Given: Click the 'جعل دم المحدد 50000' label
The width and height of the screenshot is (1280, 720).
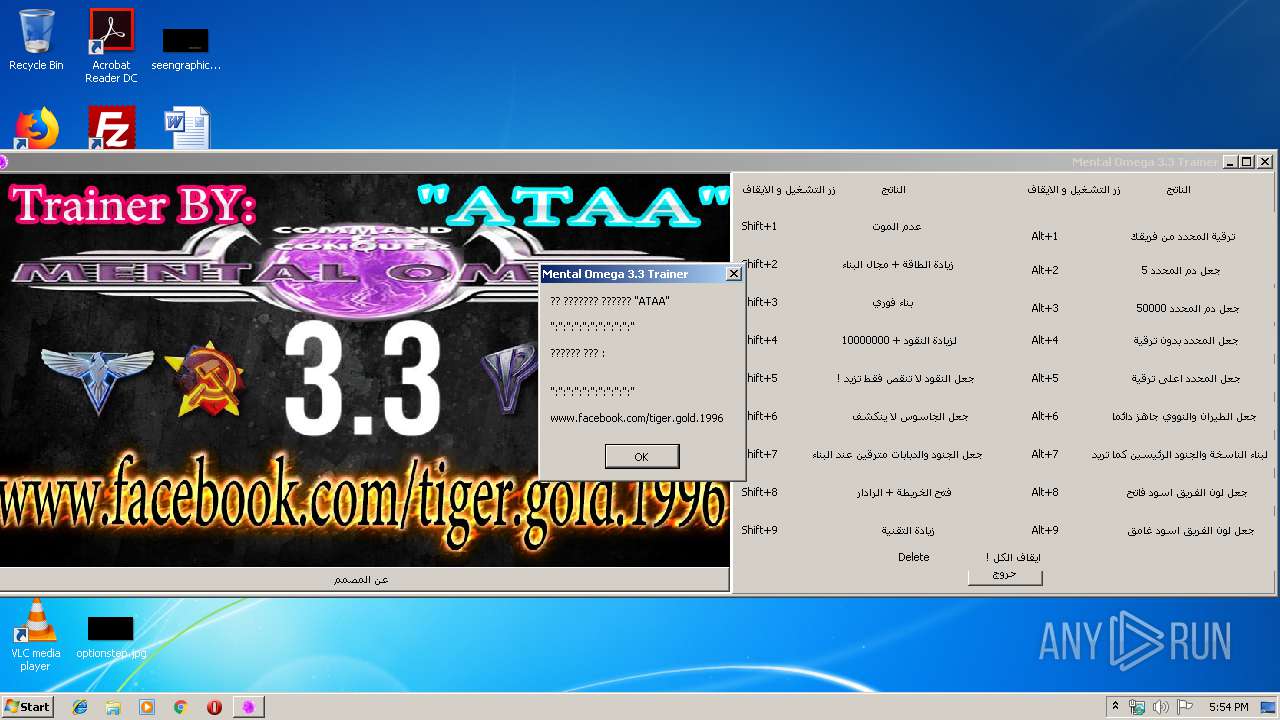Looking at the screenshot, I should 1188,308.
